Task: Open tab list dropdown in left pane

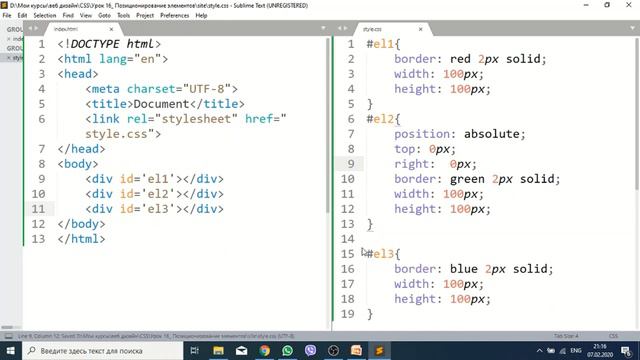Action: [x=323, y=28]
